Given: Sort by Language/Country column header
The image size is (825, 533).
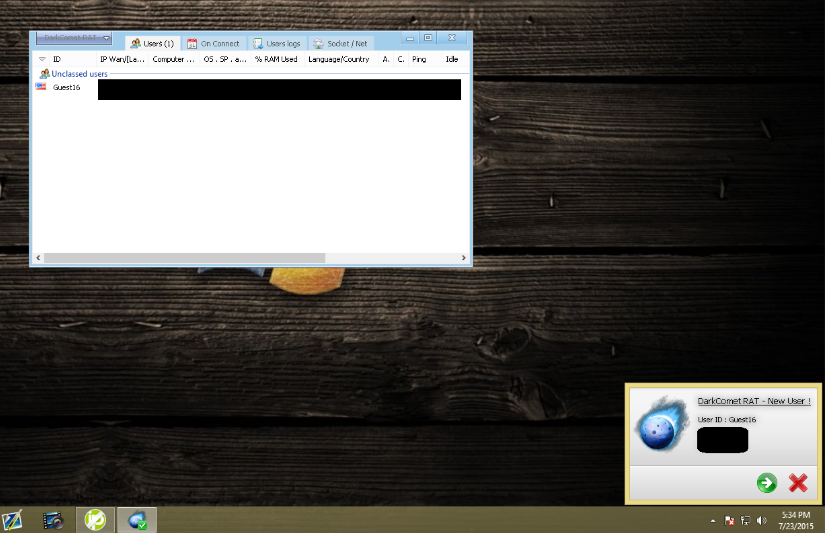Looking at the screenshot, I should click(x=340, y=59).
